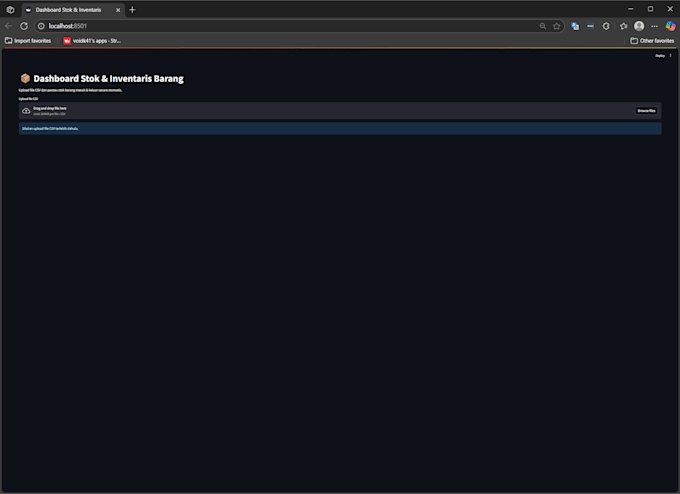Click the cloud upload icon in dropzone
This screenshot has height=494, width=680.
(x=26, y=111)
